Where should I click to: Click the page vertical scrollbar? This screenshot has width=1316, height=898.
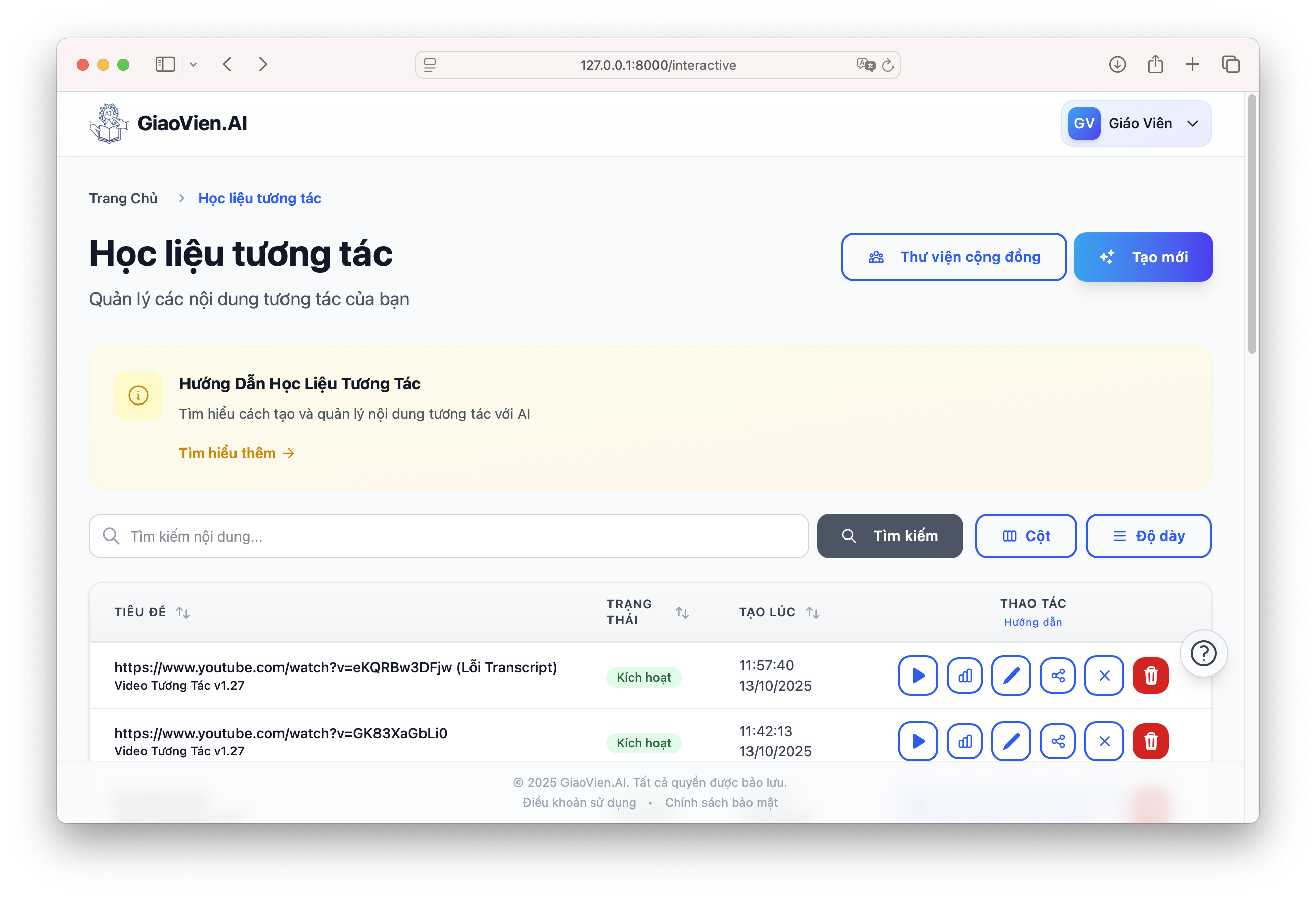point(1252,224)
